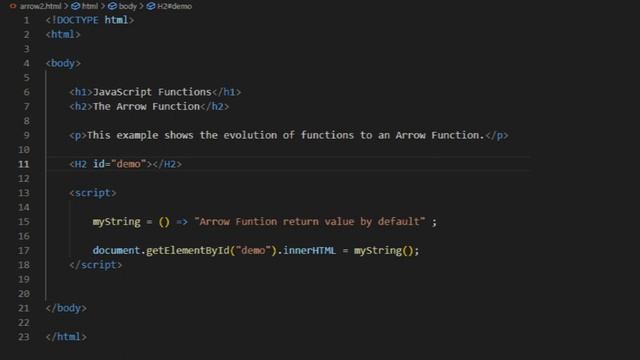Click line number 1 in the gutter

(x=27, y=20)
